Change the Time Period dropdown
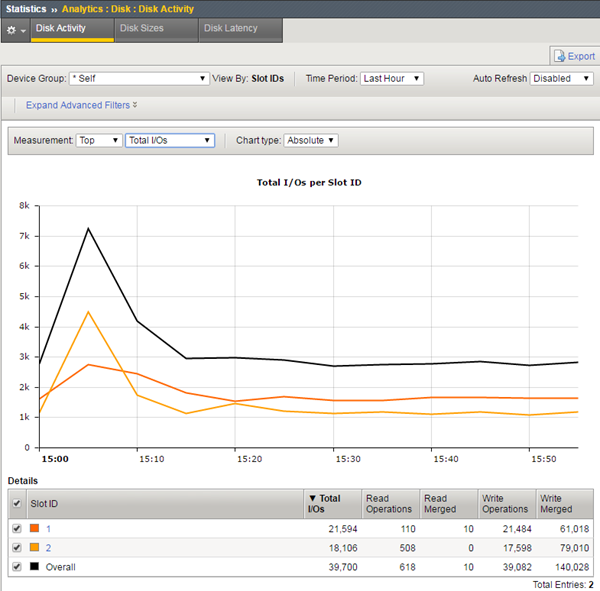600x591 pixels. pyautogui.click(x=391, y=78)
